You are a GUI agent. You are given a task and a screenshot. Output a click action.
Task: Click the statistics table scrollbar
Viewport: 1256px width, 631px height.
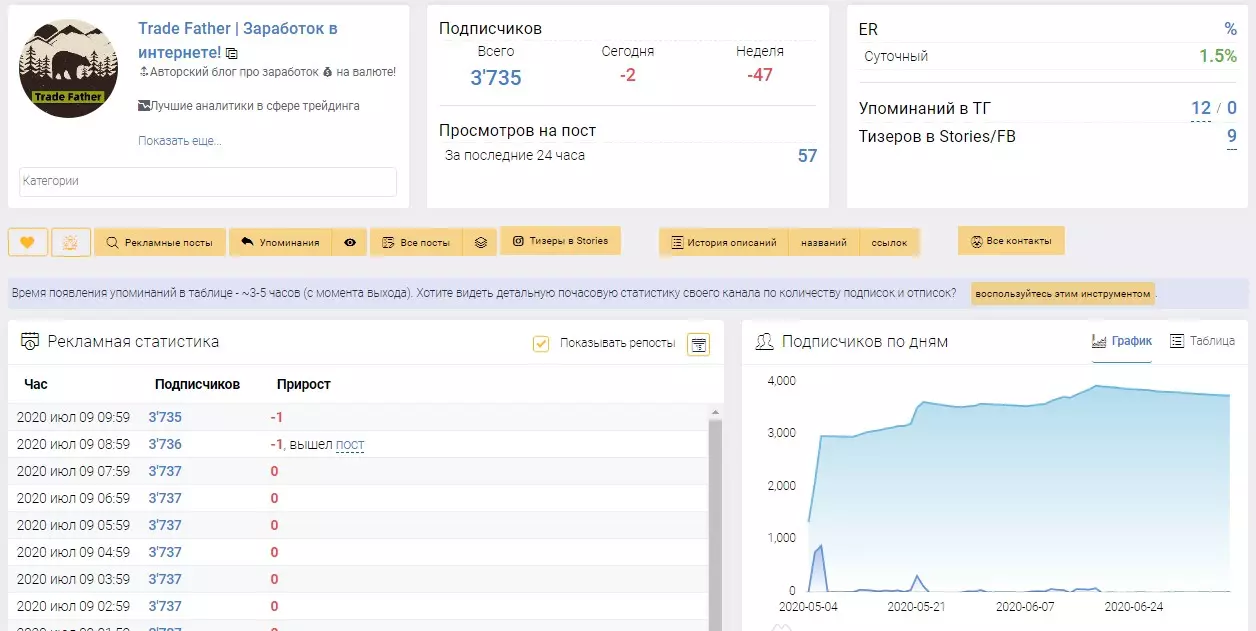click(715, 525)
